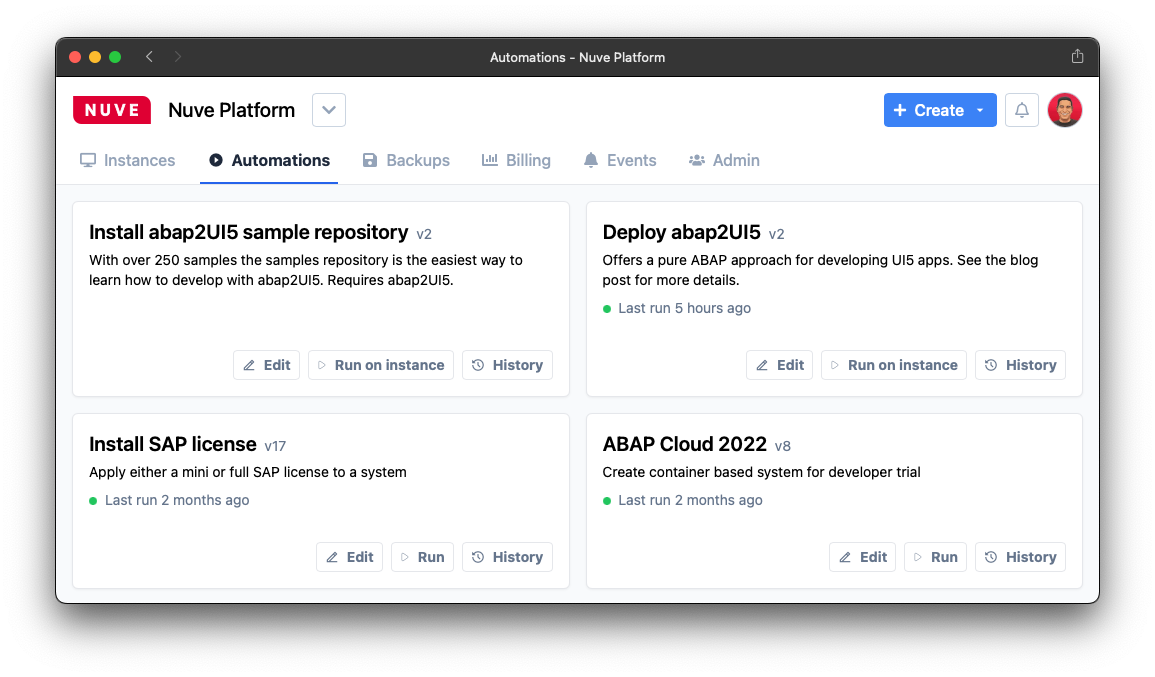Click "Apply either a mini or full SAP license" text
1155x677 pixels.
[x=248, y=472]
